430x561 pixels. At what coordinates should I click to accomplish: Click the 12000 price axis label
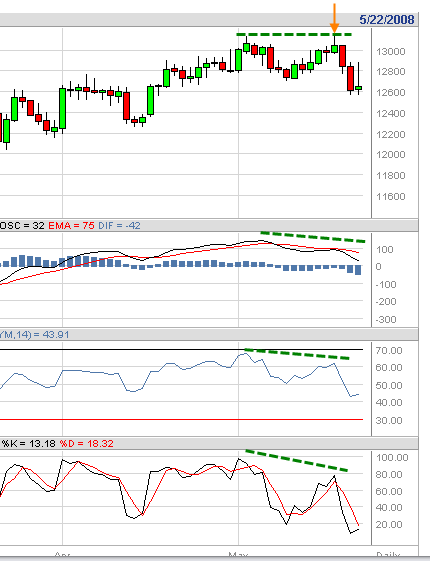coord(391,155)
